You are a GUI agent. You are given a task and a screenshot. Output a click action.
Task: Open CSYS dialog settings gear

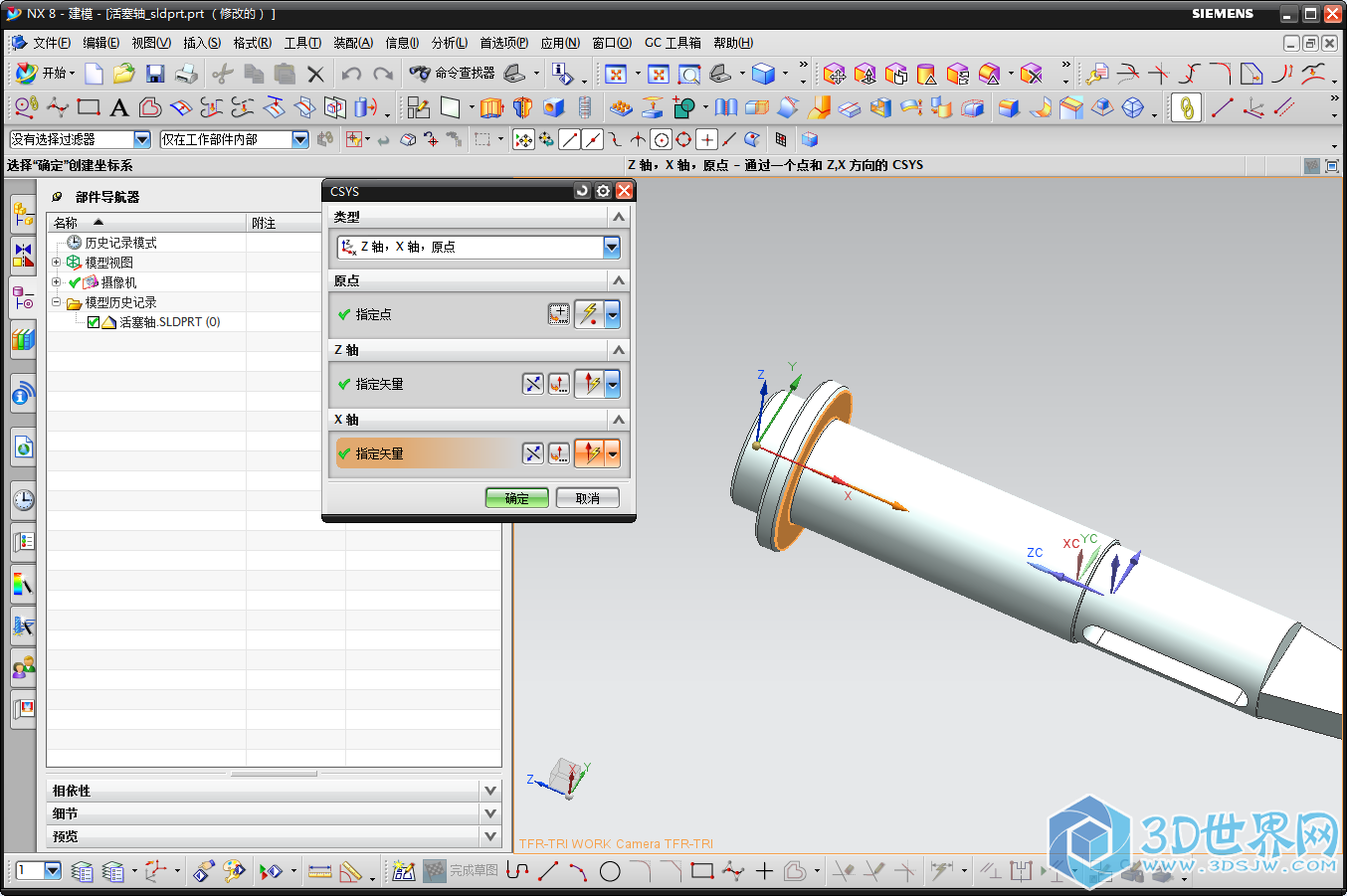tap(603, 191)
